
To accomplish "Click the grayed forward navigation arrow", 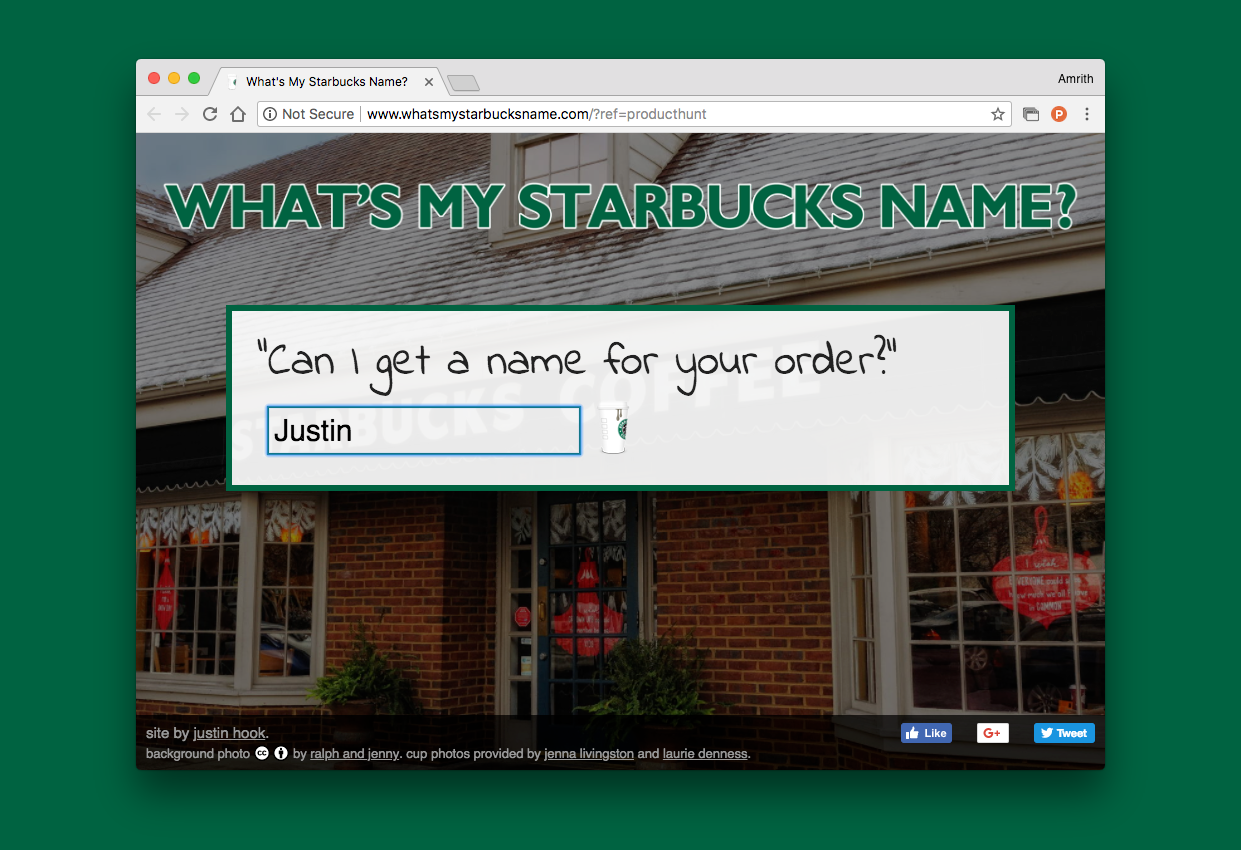I will click(181, 114).
